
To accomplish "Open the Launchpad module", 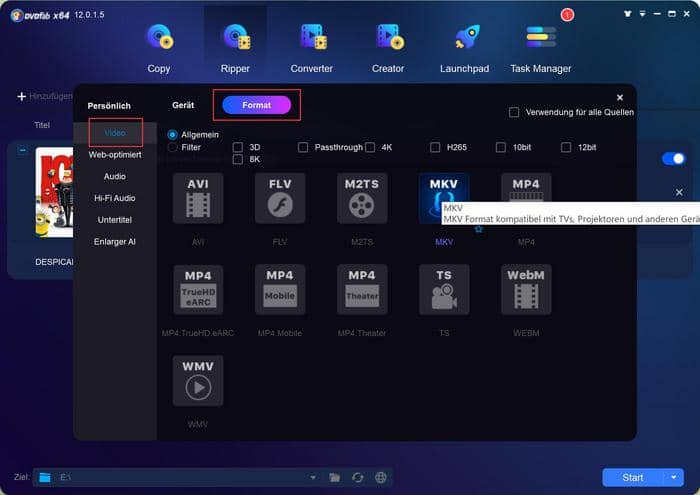I will click(464, 48).
